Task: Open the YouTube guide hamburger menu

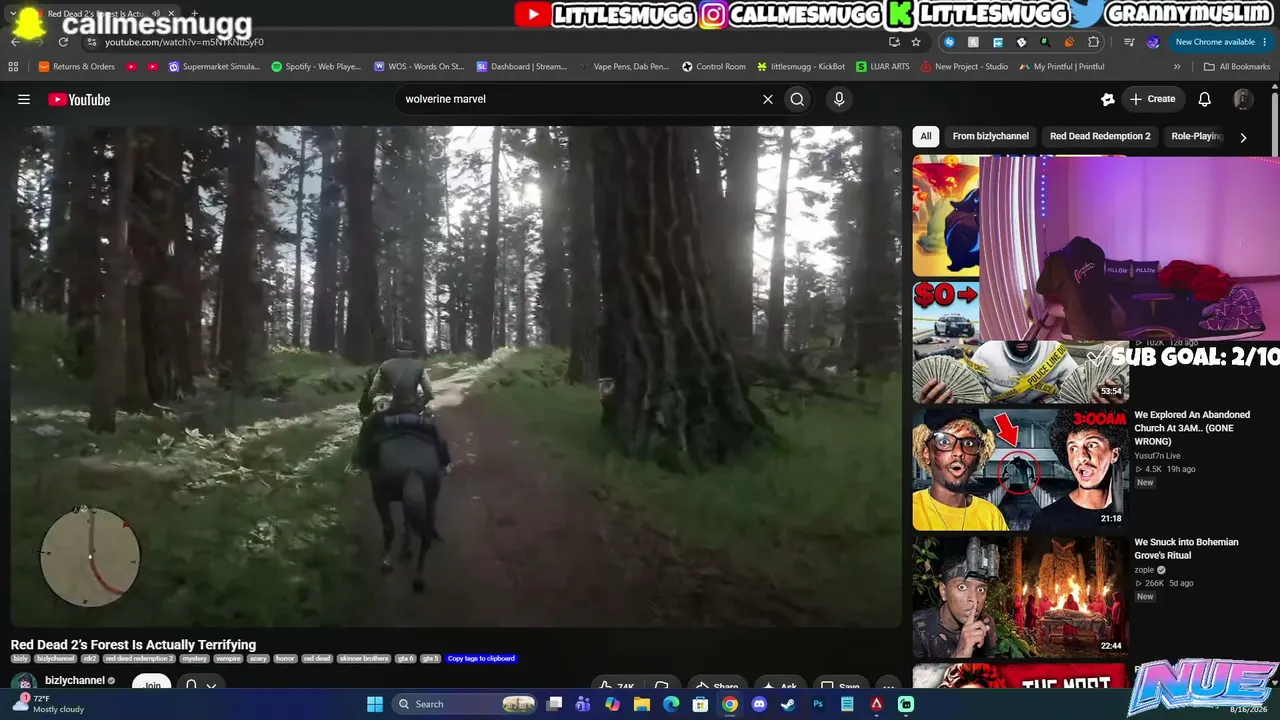Action: (24, 99)
